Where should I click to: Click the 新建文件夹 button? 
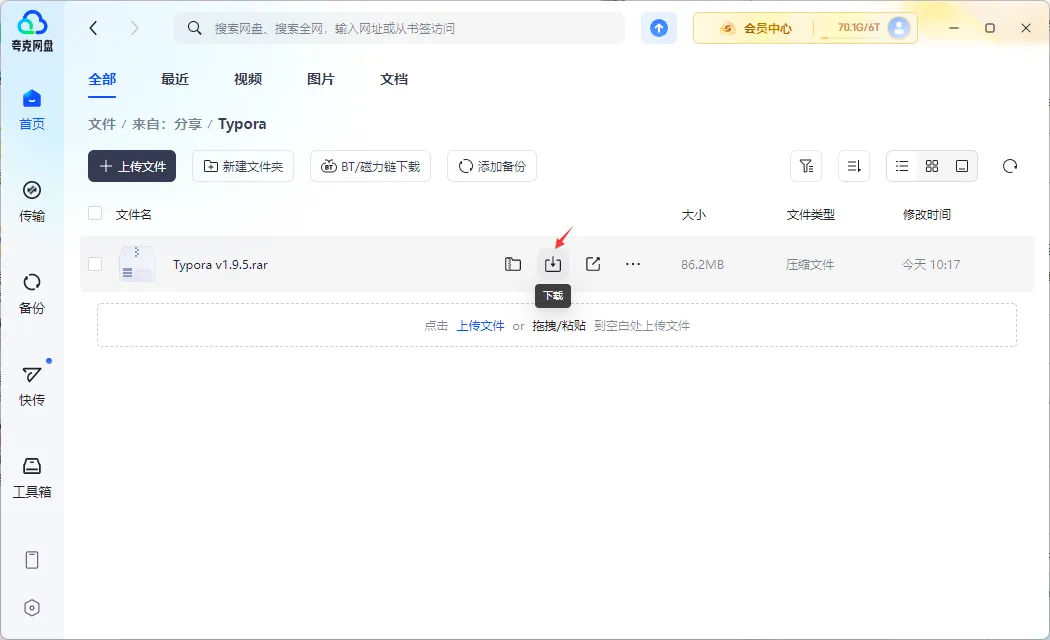243,166
